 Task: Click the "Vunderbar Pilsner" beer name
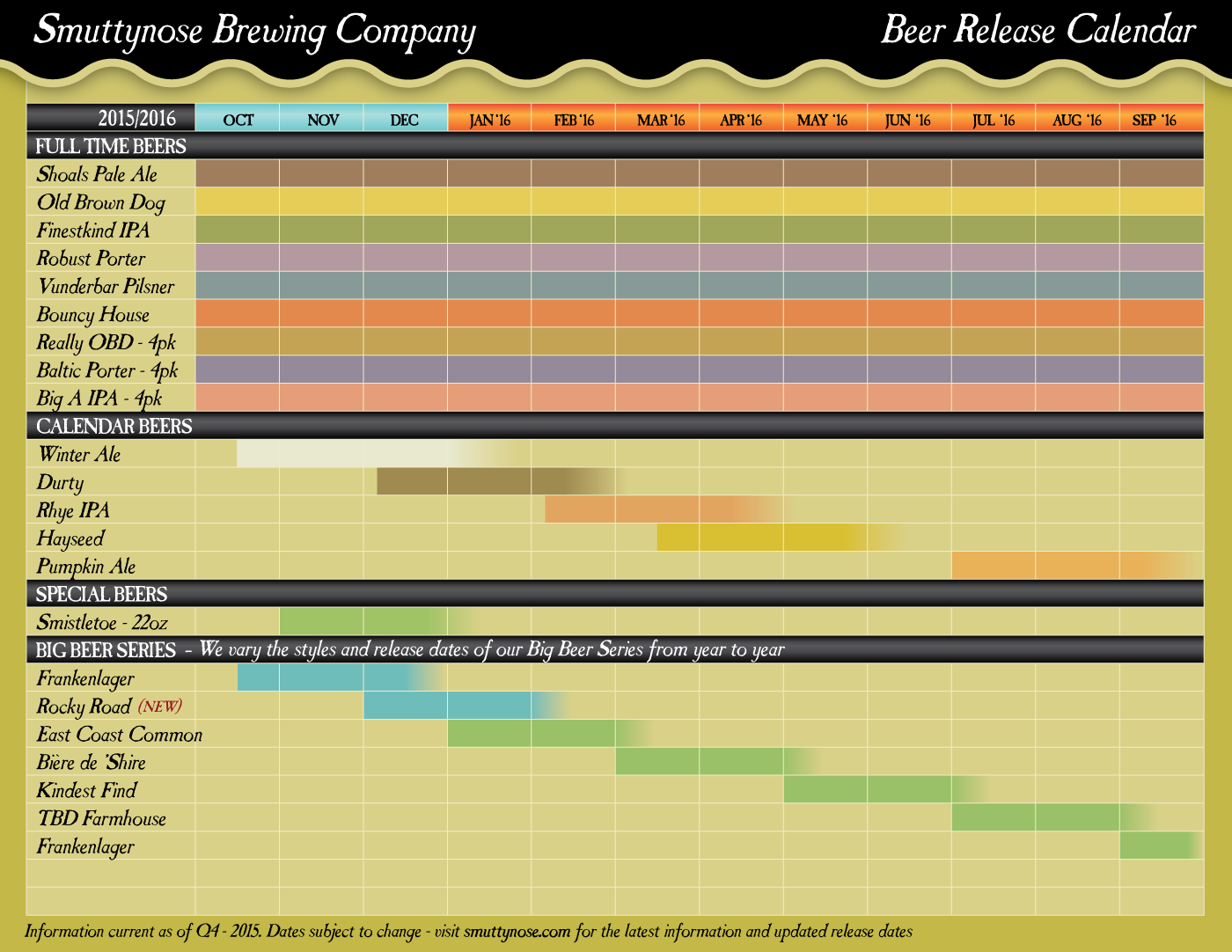[106, 287]
